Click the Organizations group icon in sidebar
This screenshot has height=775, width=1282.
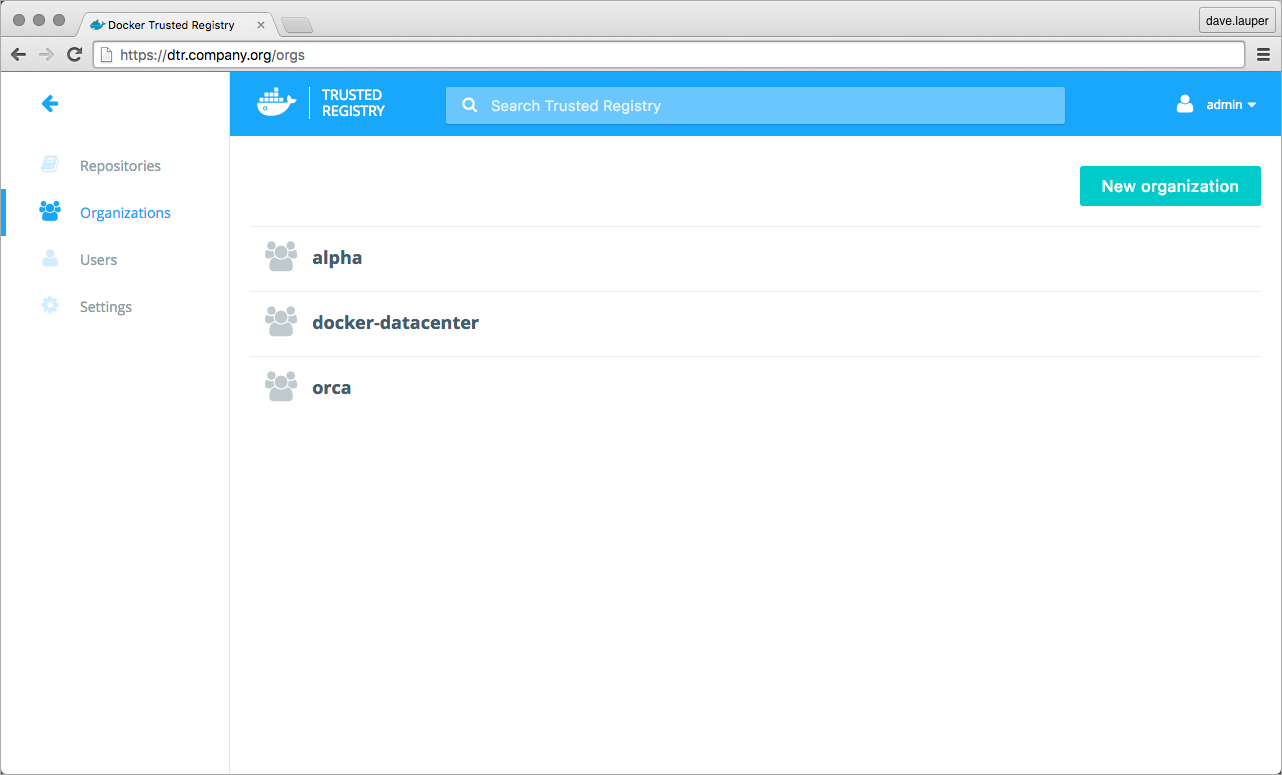(x=50, y=212)
